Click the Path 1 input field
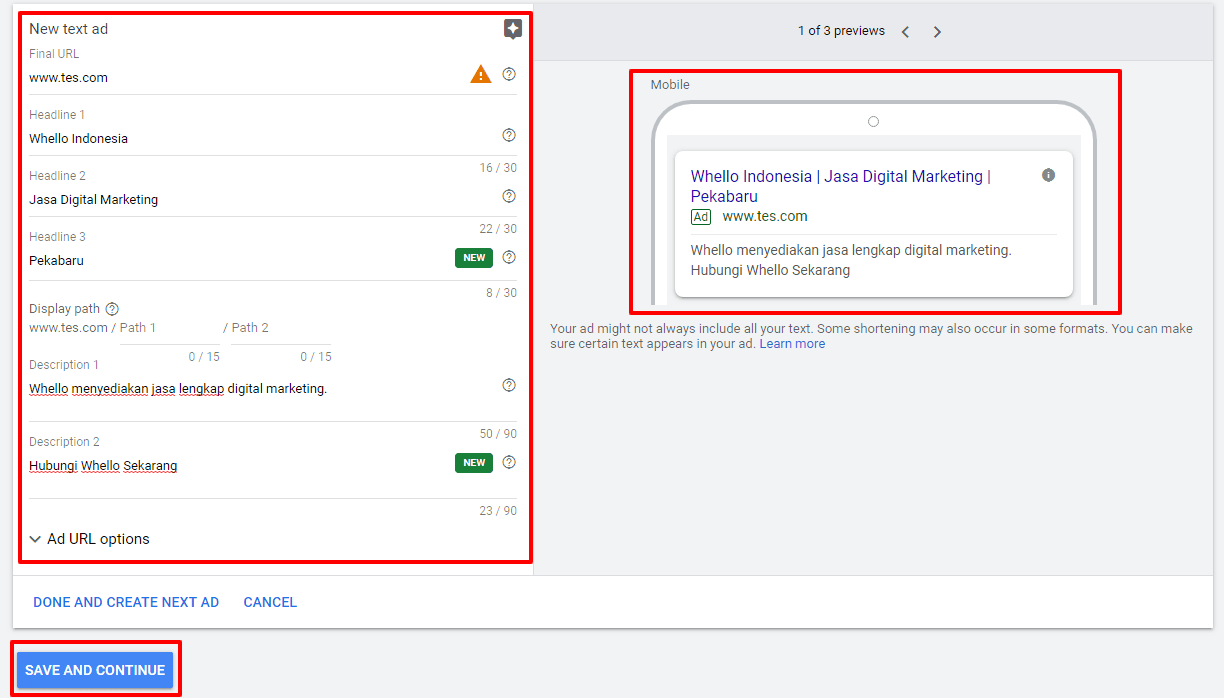The height and width of the screenshot is (698, 1224). click(168, 329)
